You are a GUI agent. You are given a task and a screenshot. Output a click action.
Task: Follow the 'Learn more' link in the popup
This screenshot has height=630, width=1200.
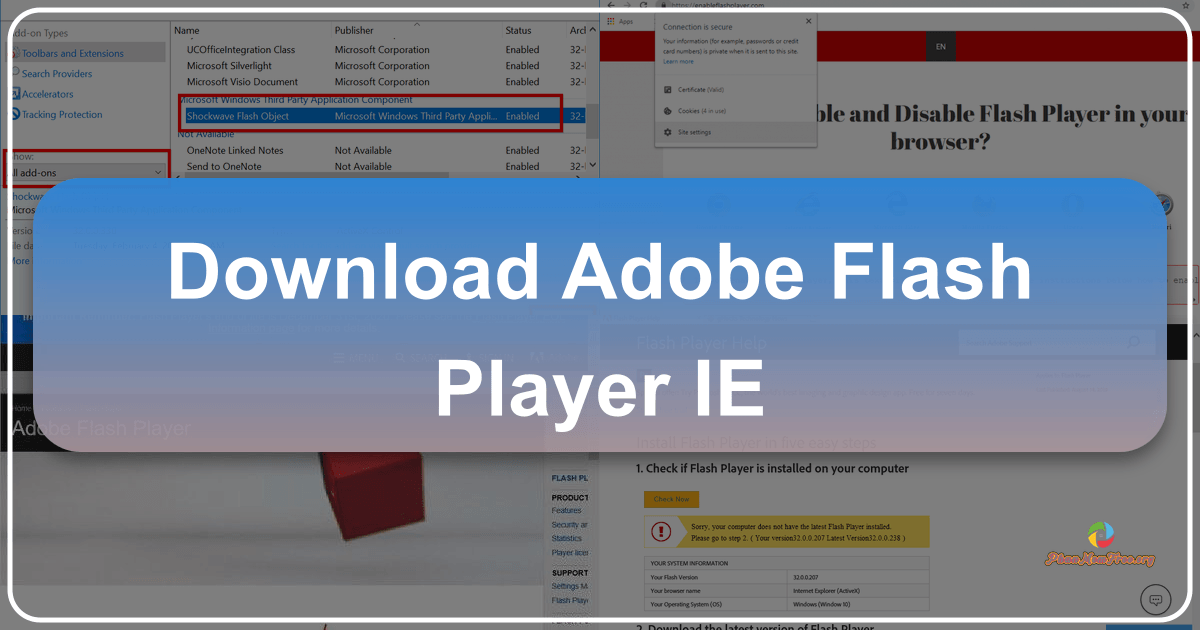click(678, 61)
